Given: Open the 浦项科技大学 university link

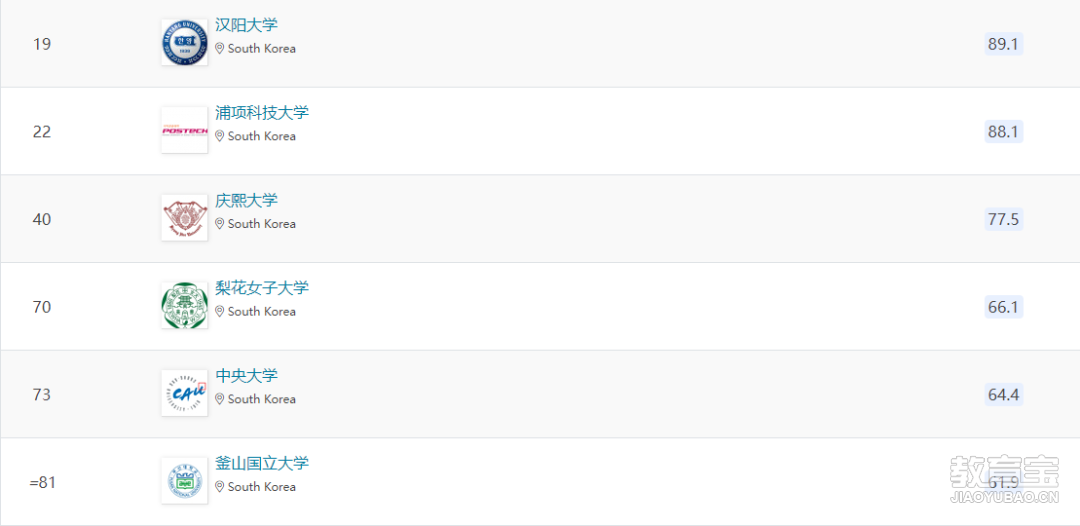Looking at the screenshot, I should click(x=262, y=113).
